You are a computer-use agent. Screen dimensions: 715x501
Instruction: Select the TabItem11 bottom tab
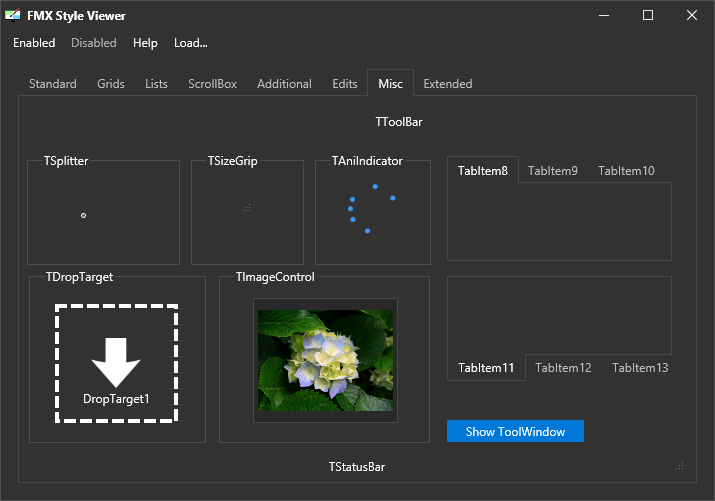[486, 367]
